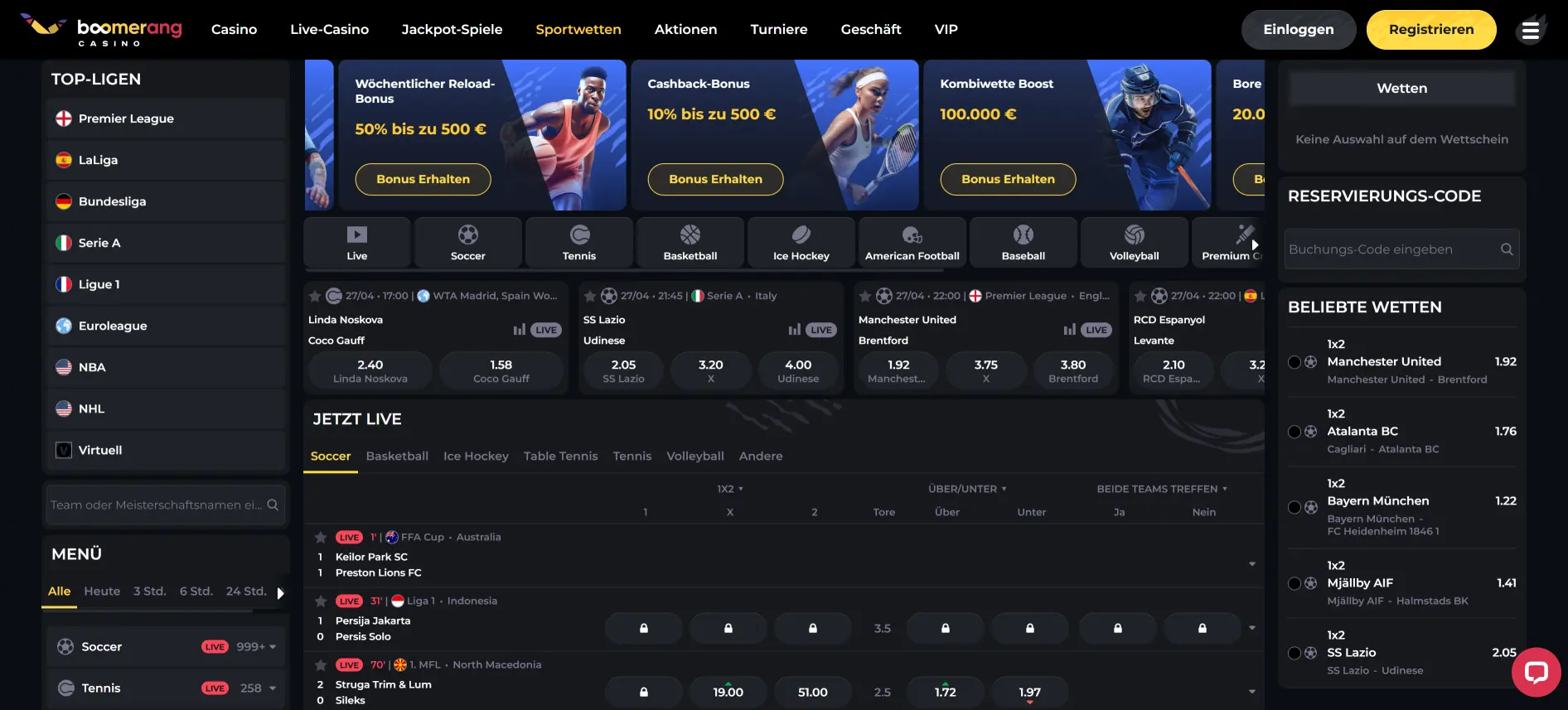
Task: Open the Live-Casino nav item
Action: point(329,30)
